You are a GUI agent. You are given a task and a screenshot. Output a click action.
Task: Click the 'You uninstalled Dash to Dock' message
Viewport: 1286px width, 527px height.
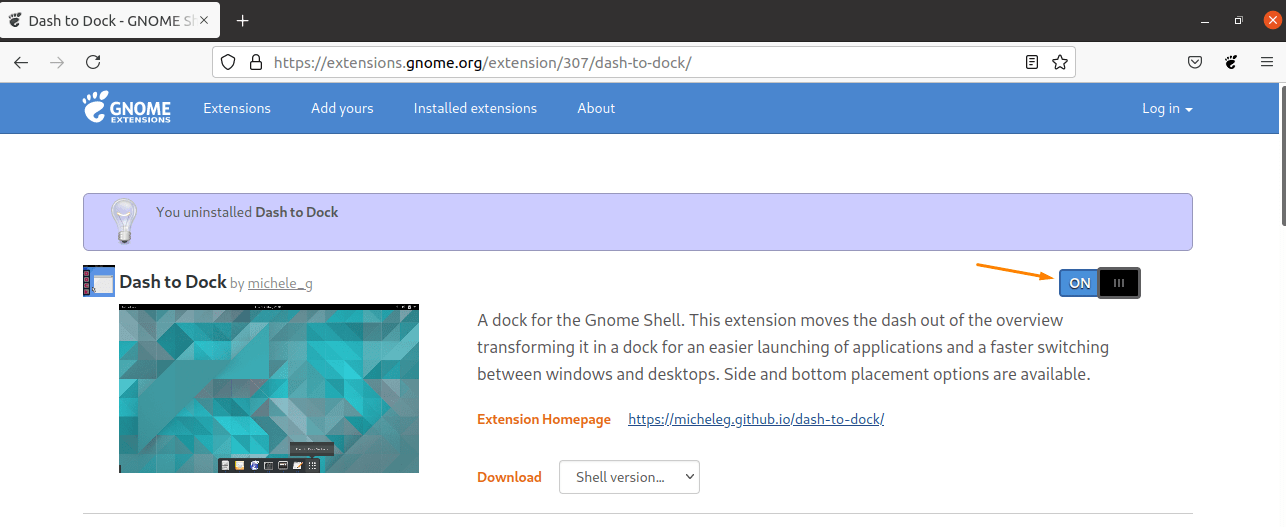247,212
